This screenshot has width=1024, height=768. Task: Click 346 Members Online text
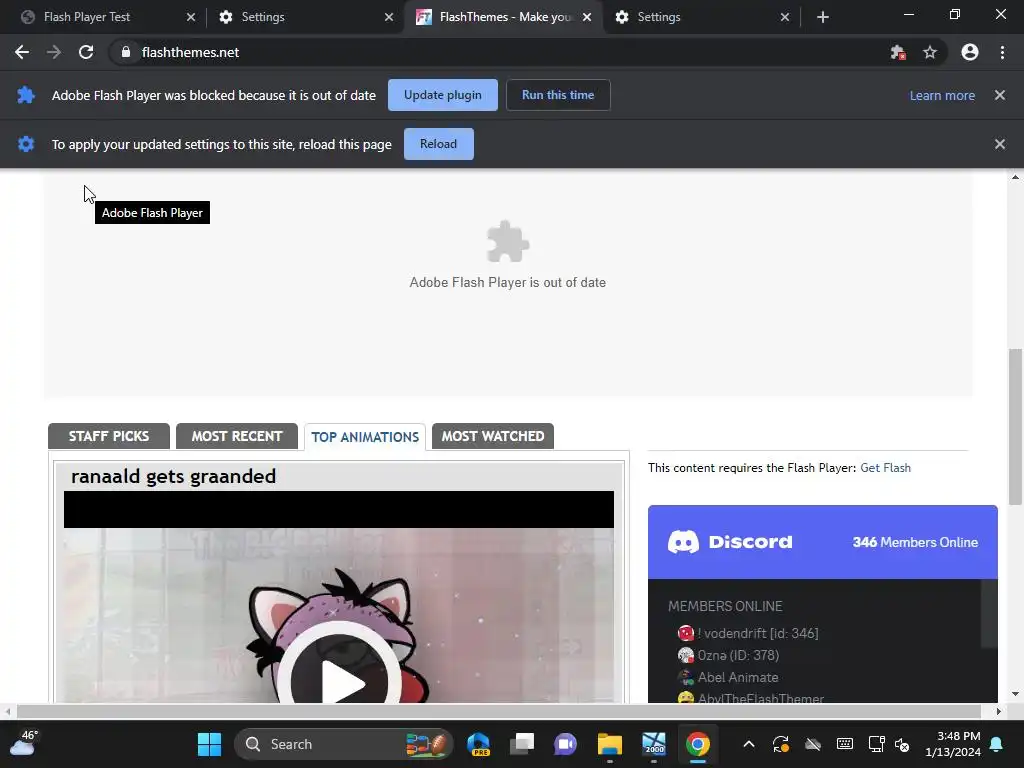point(915,542)
